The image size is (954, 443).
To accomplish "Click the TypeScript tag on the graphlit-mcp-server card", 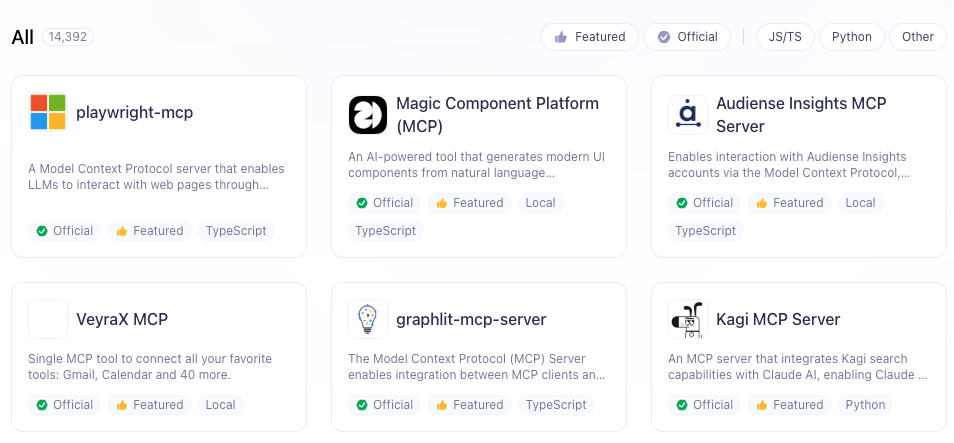I will [x=556, y=405].
